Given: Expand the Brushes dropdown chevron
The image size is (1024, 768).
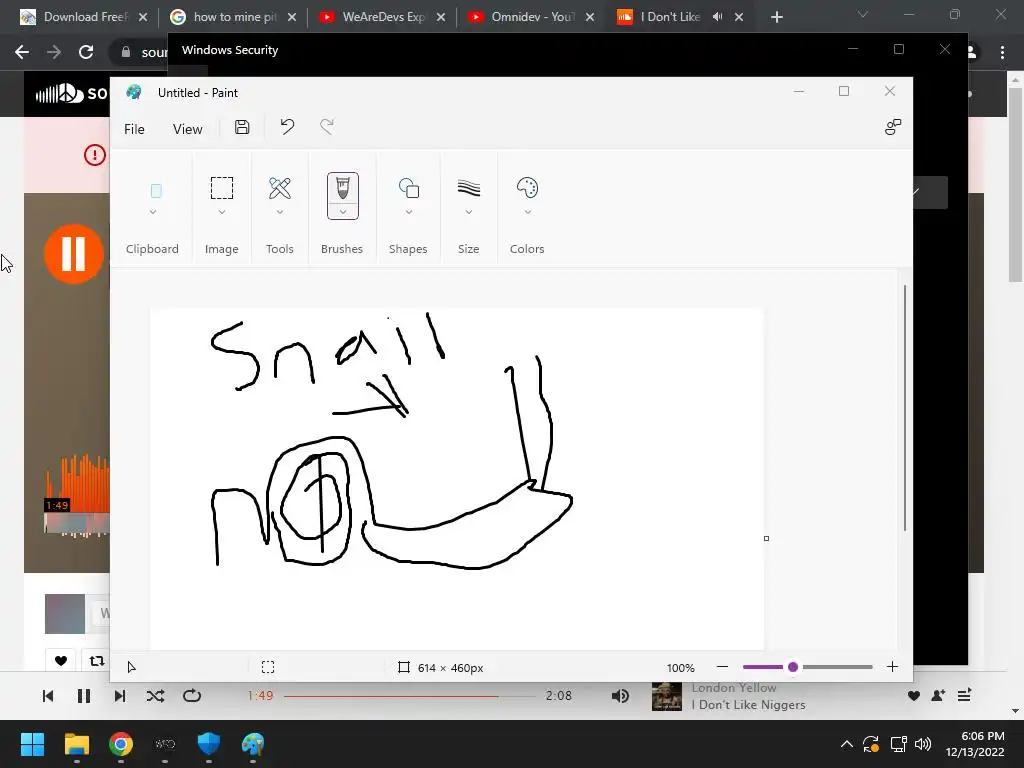Looking at the screenshot, I should 343,212.
